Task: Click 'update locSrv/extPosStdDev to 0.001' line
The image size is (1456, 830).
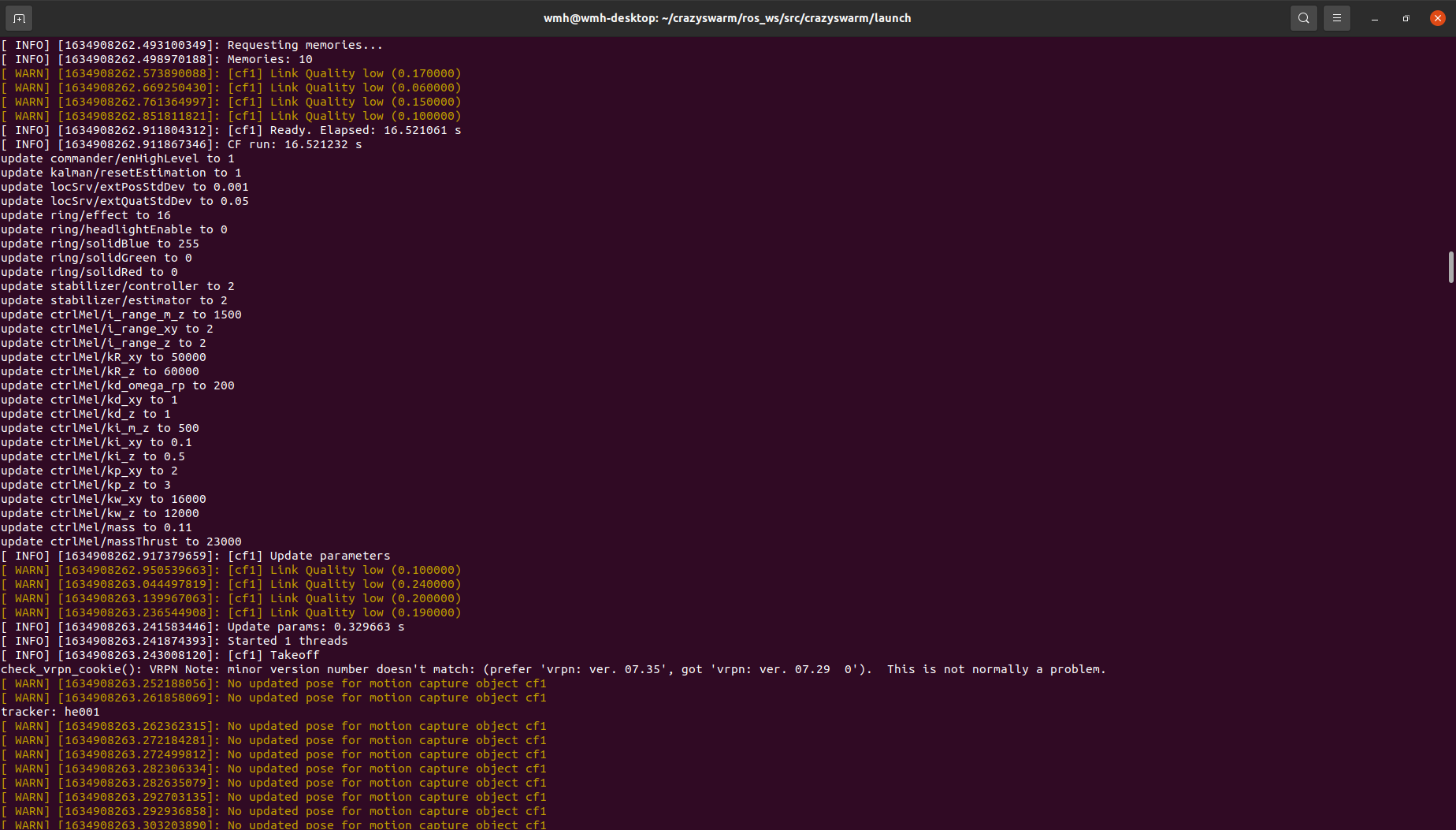Action: click(124, 187)
